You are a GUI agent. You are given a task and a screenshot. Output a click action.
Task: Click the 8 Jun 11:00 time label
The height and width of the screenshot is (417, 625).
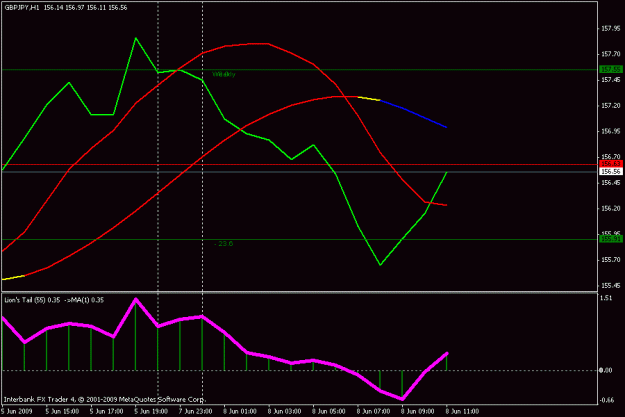[x=462, y=411]
